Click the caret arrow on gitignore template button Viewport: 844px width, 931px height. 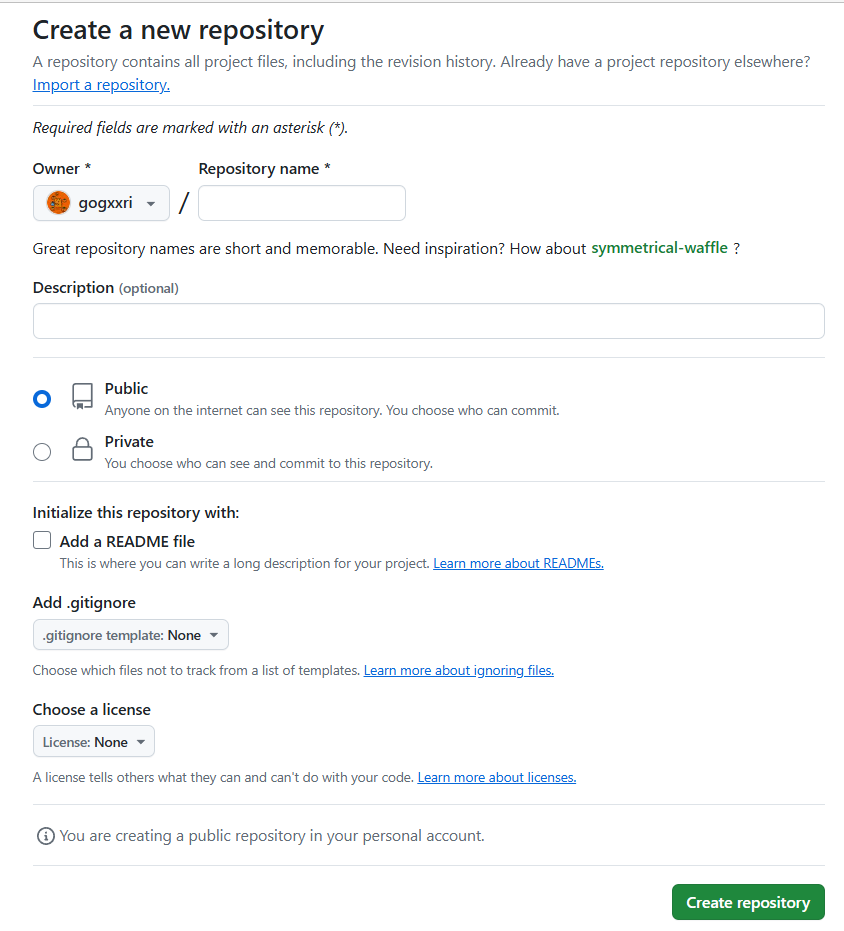coord(214,635)
